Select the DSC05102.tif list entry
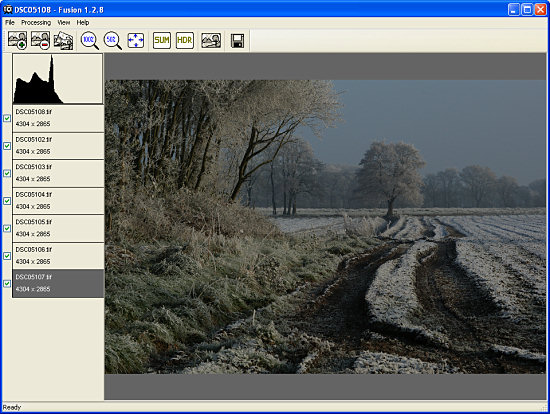 [x=58, y=146]
